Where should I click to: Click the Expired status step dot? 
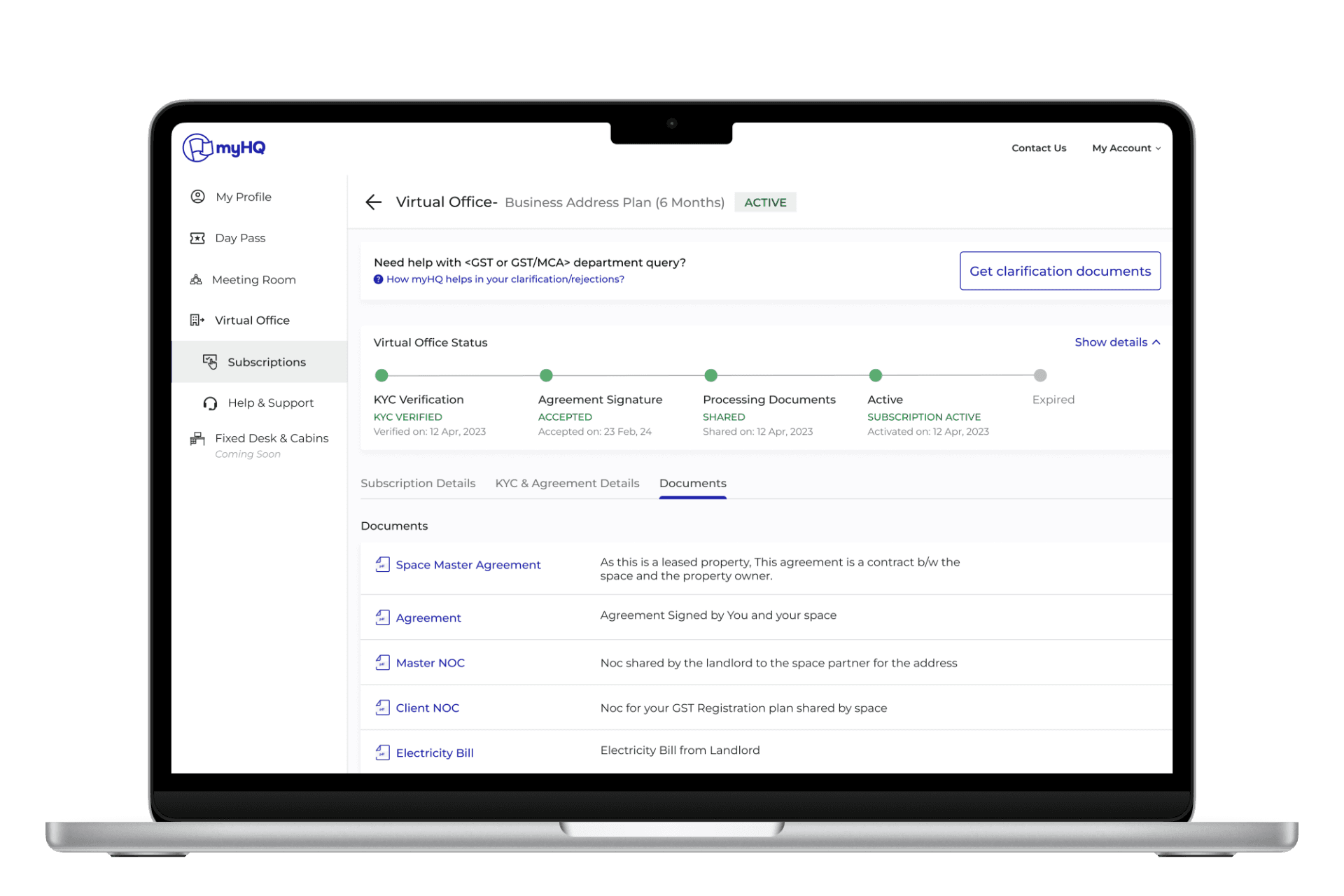[x=1040, y=375]
